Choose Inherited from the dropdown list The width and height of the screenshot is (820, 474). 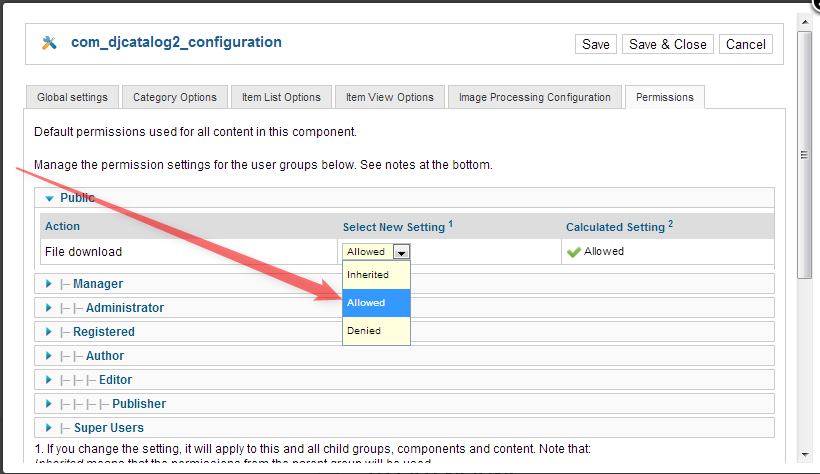(x=376, y=275)
